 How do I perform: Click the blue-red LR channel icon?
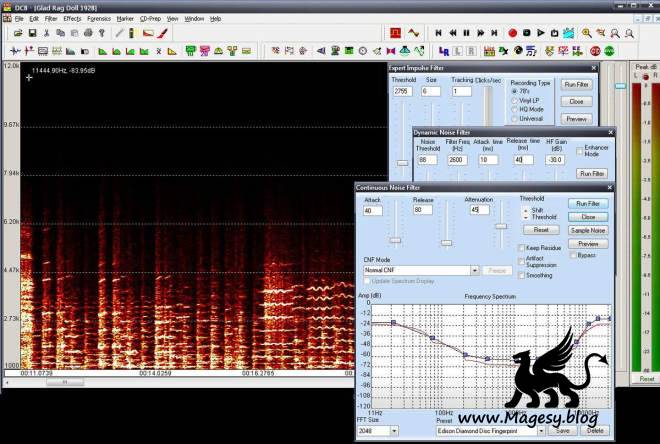[x=444, y=51]
